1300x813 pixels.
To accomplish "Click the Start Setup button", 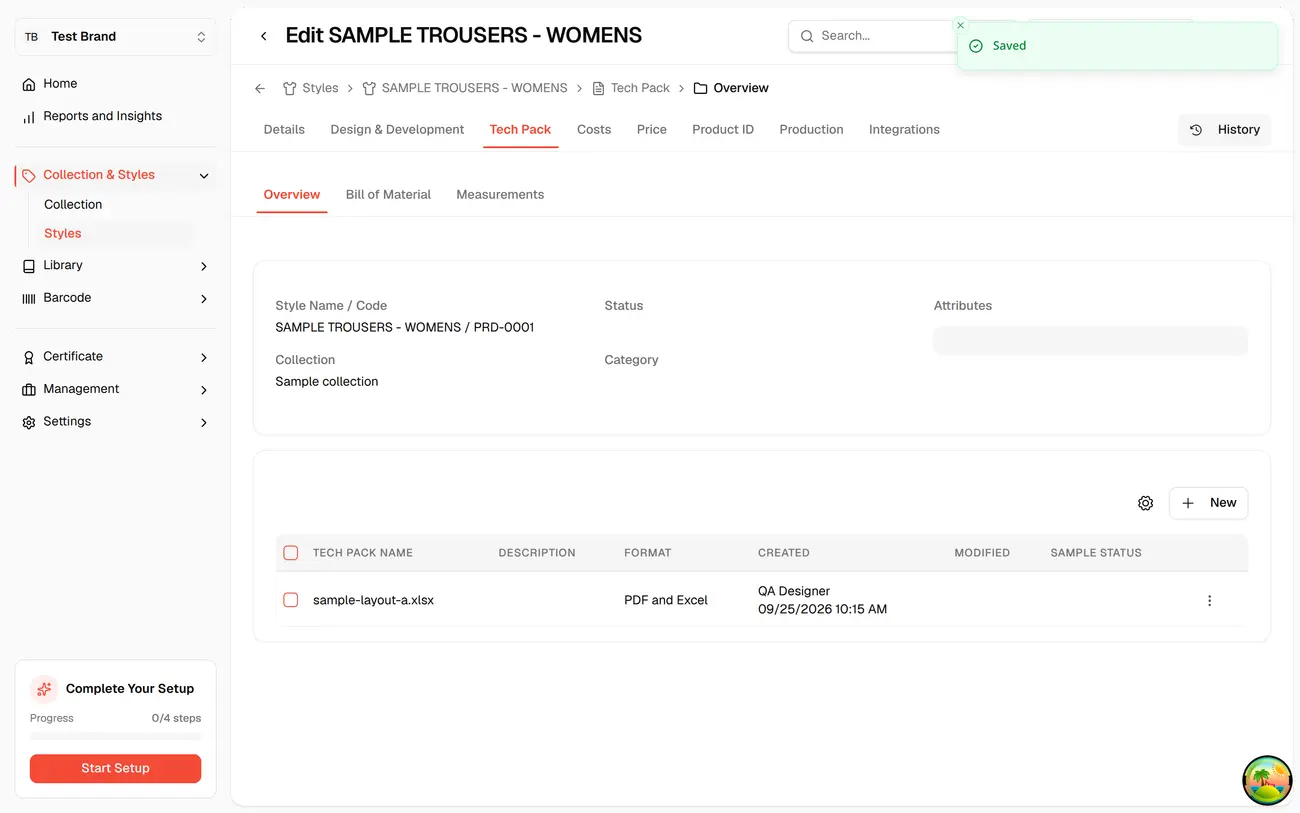I will (116, 768).
